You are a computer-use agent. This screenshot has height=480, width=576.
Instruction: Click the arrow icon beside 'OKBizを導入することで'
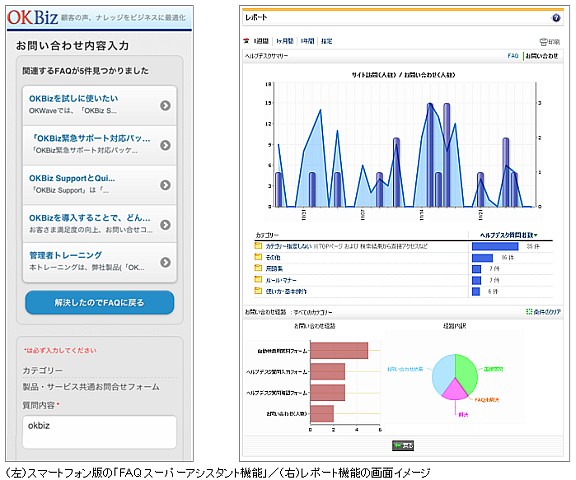[x=165, y=225]
